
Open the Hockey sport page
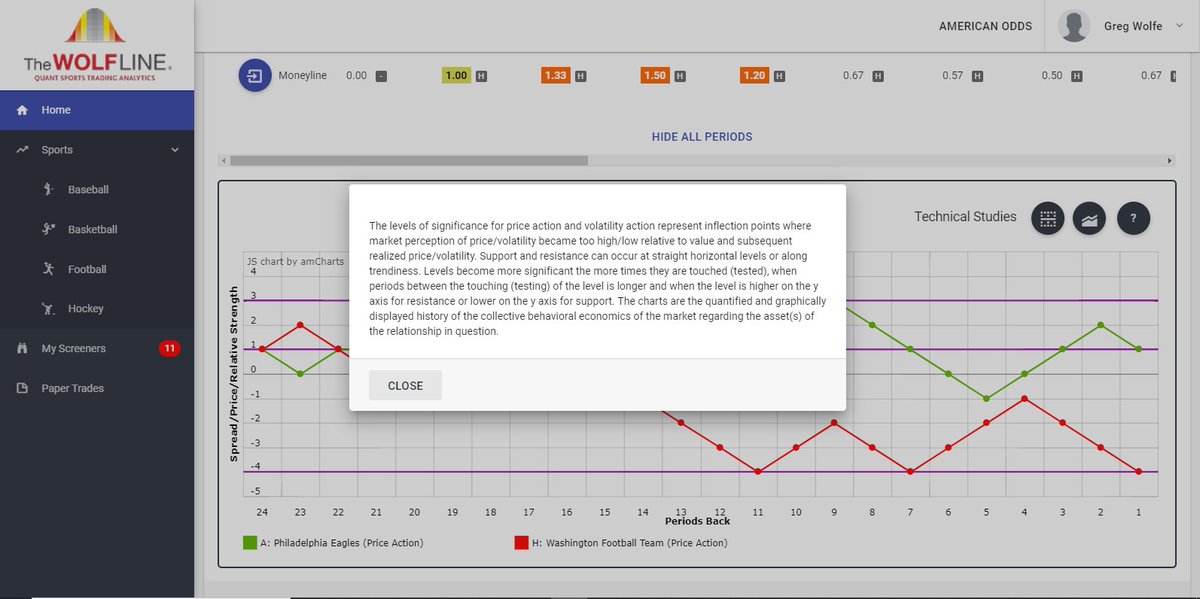tap(86, 309)
